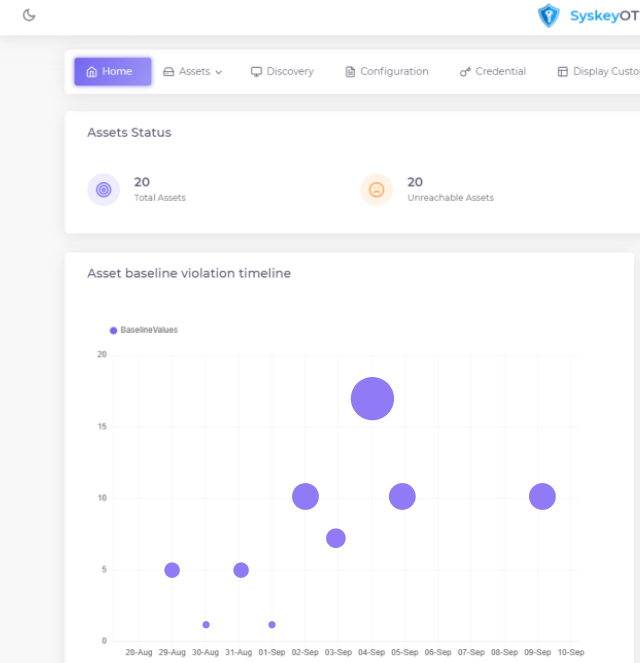
Task: Click the Total Assets target icon
Action: point(103,189)
